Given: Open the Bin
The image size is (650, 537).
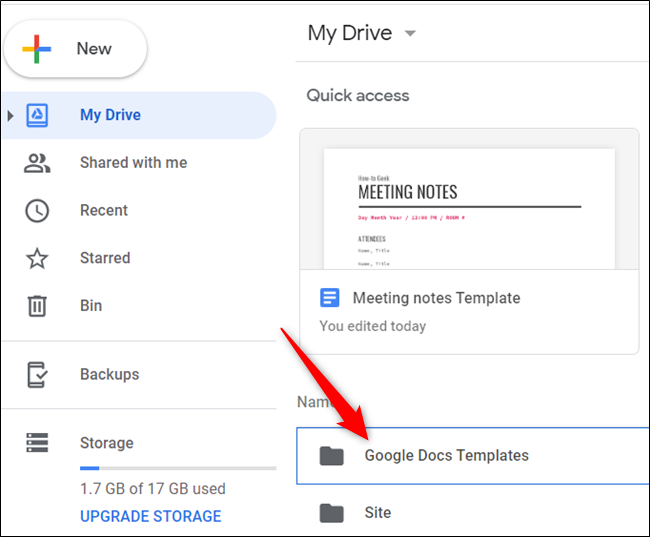Looking at the screenshot, I should pyautogui.click(x=91, y=306).
